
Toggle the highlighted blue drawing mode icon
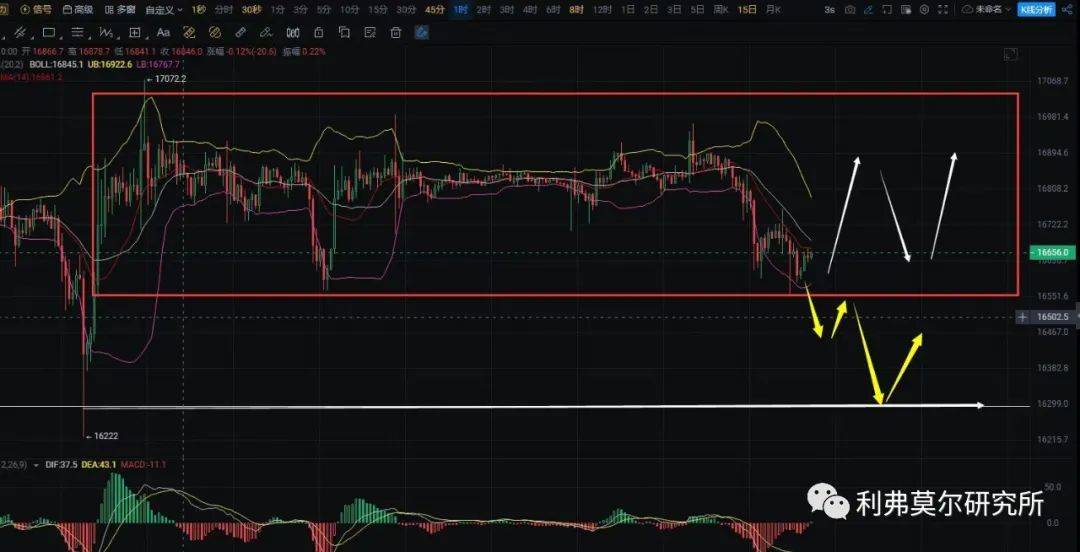point(421,32)
